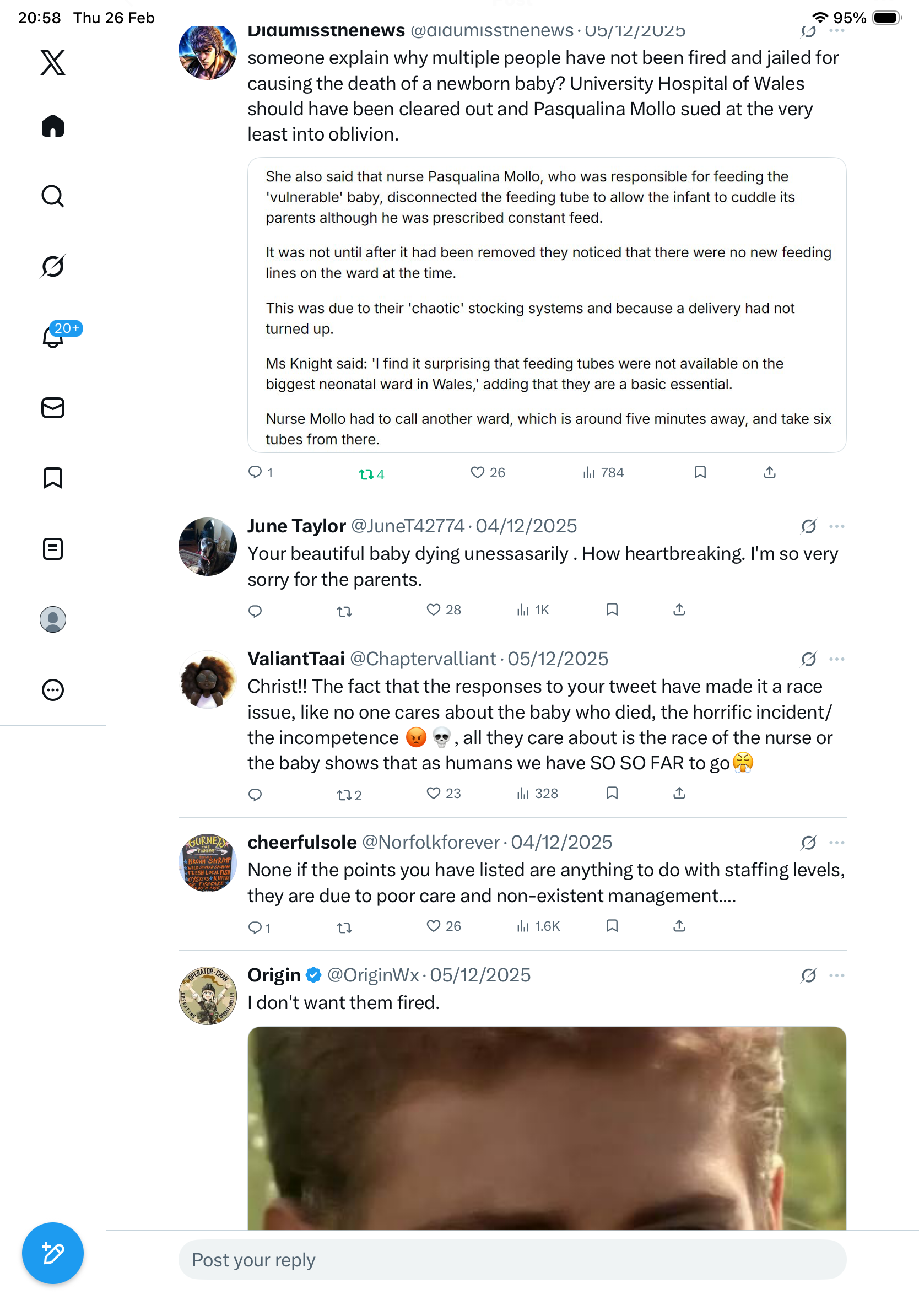Open the Bookmarks page in sidebar

pyautogui.click(x=53, y=477)
